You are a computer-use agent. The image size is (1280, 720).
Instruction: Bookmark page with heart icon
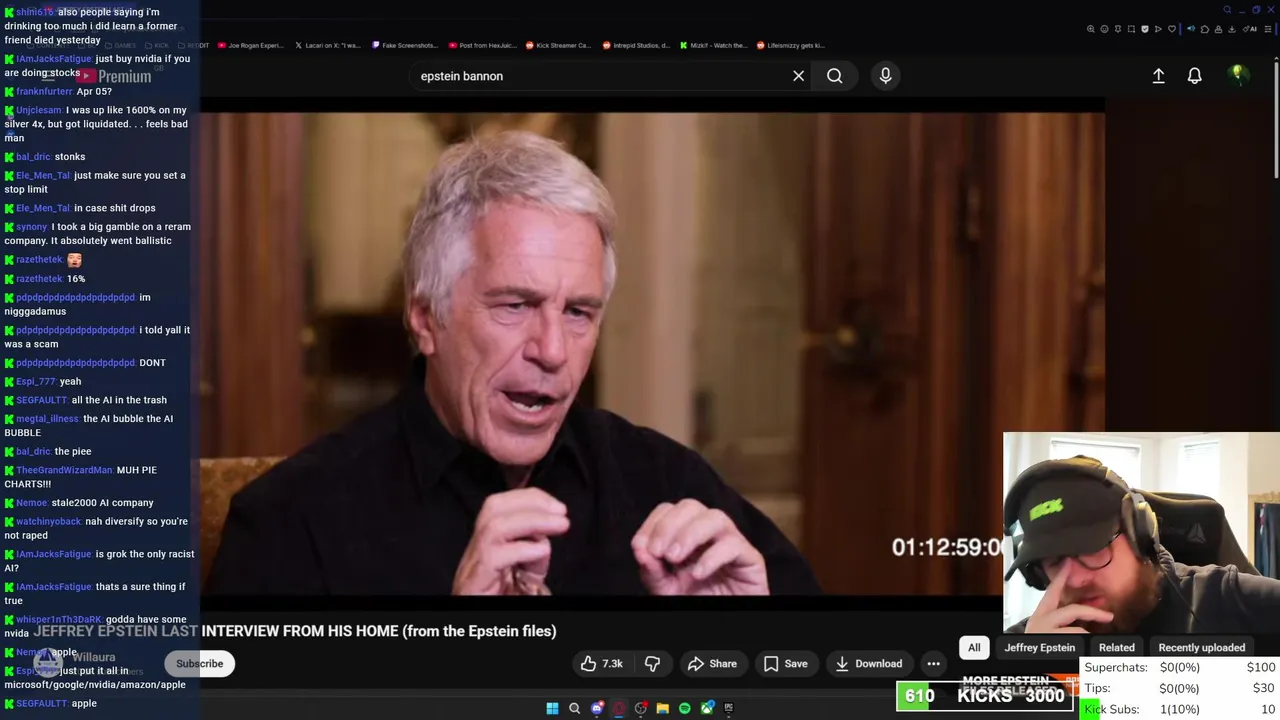point(1172,29)
